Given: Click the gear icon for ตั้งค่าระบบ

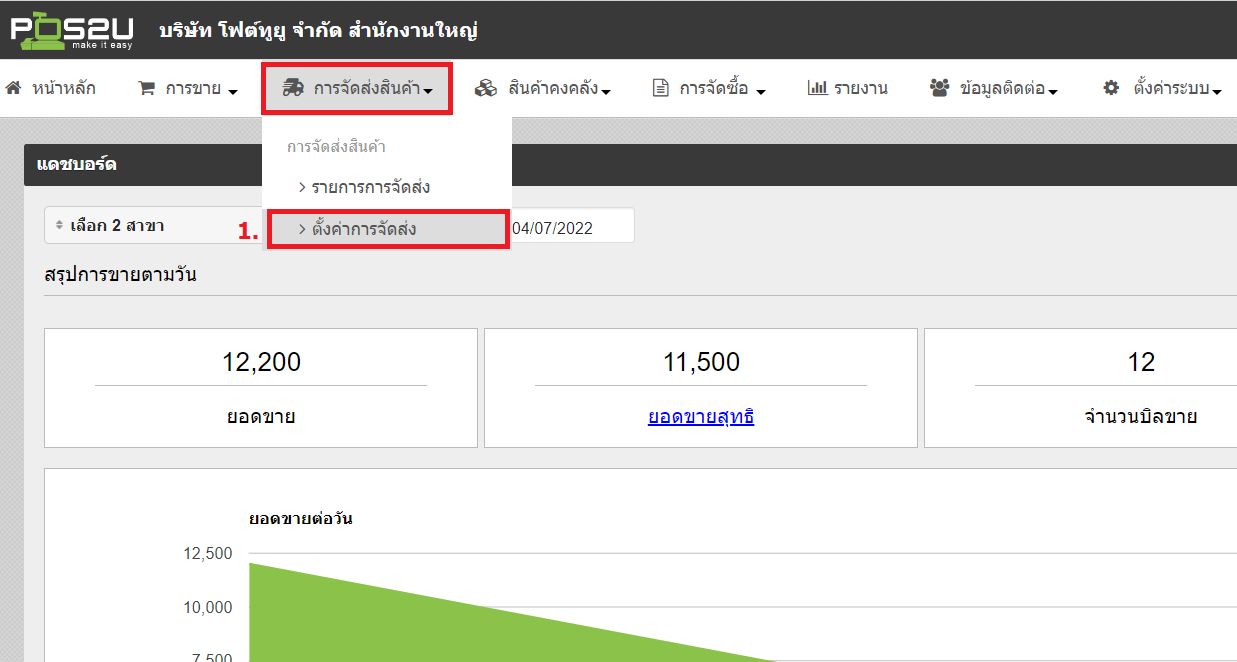Looking at the screenshot, I should [1111, 88].
